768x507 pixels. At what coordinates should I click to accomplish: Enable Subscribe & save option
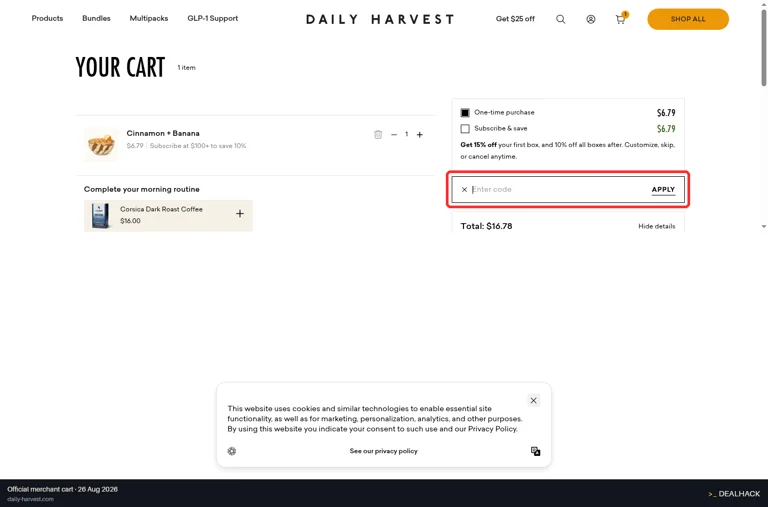pyautogui.click(x=465, y=128)
